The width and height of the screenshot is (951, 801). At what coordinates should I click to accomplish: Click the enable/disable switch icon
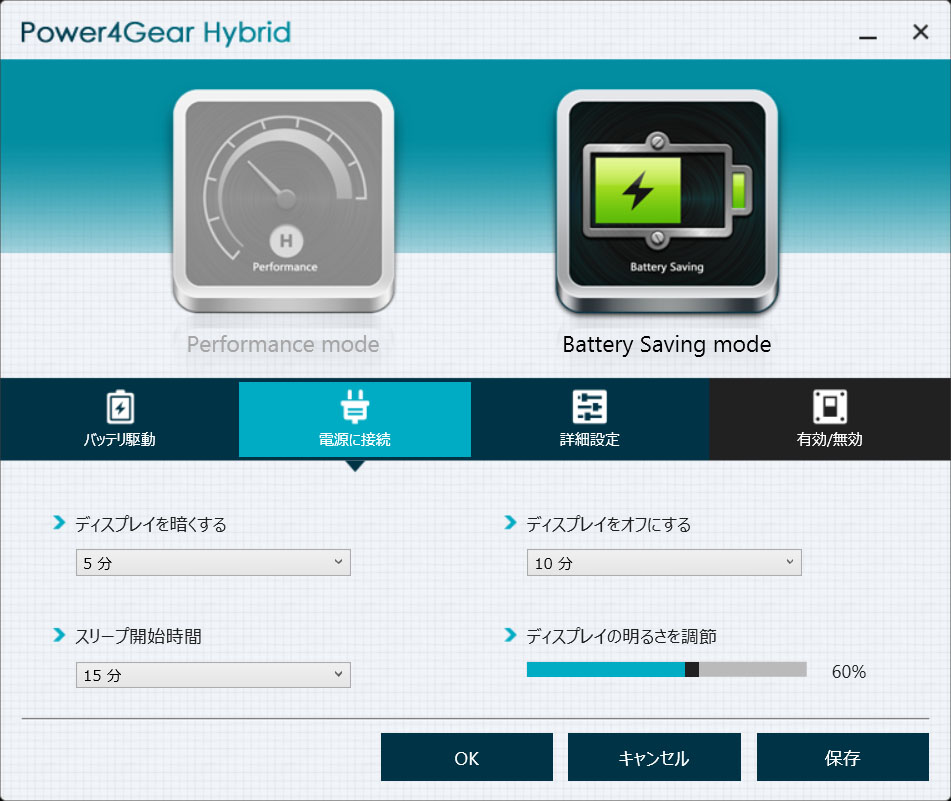[x=830, y=406]
